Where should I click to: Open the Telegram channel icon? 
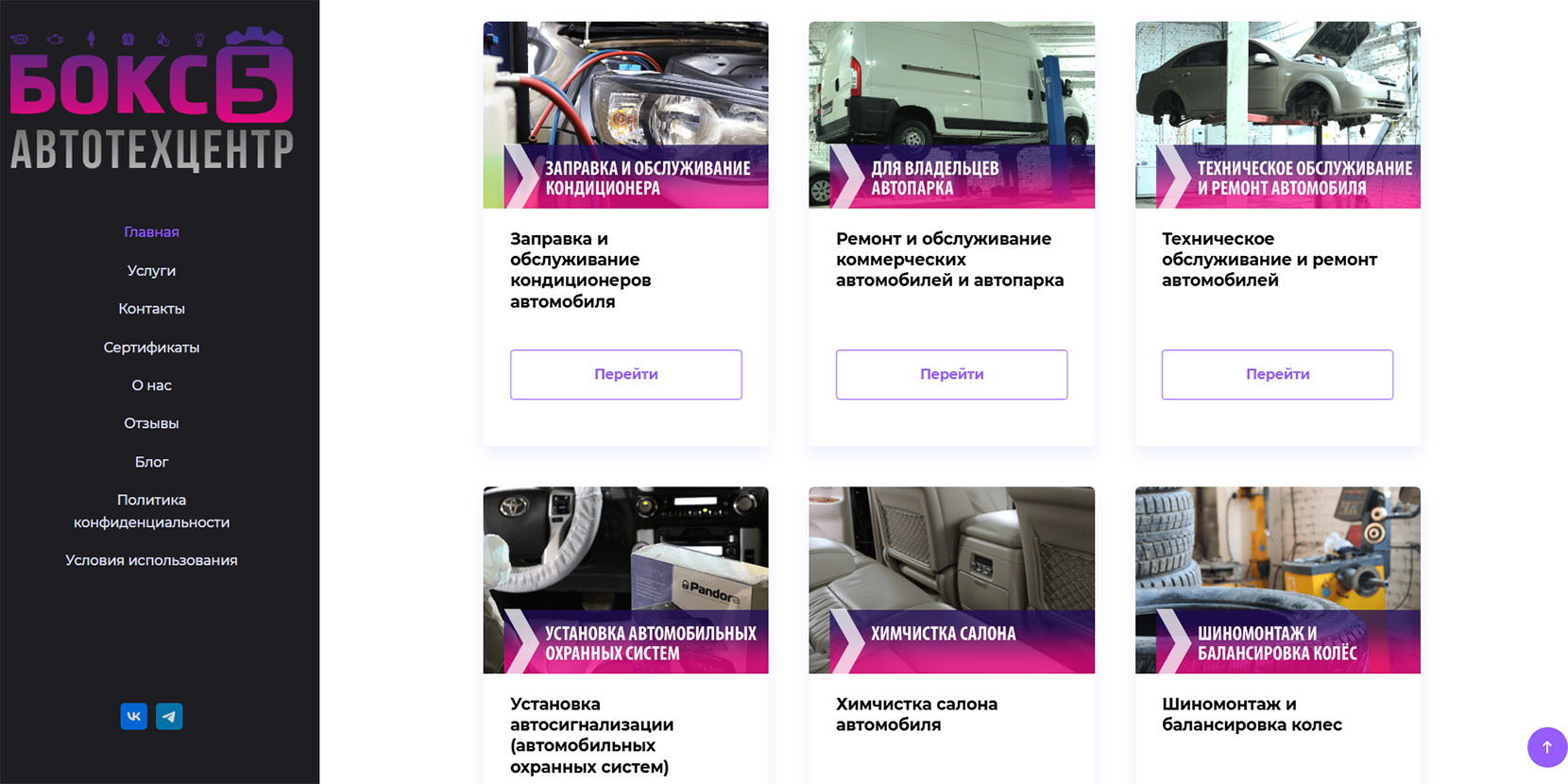(x=169, y=716)
